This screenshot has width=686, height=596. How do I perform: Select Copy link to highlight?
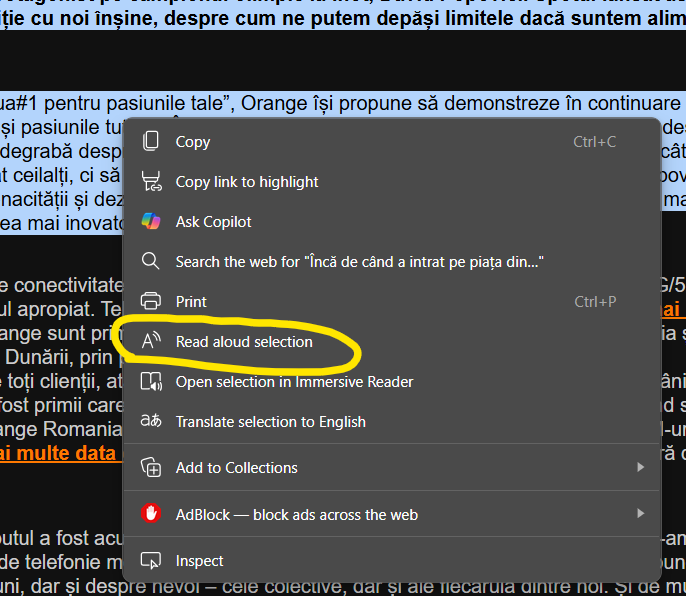392,182
